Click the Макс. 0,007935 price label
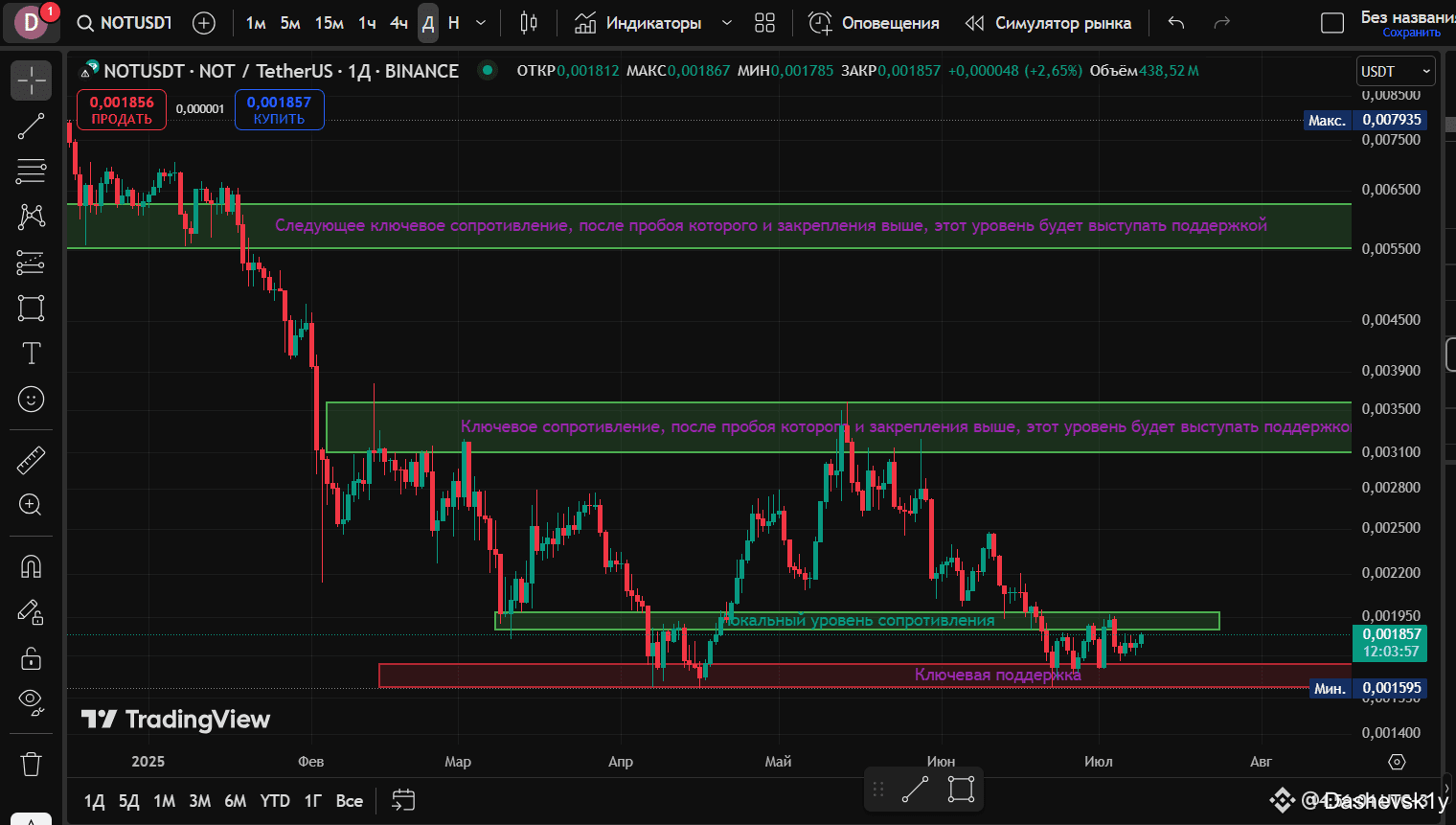 1366,120
